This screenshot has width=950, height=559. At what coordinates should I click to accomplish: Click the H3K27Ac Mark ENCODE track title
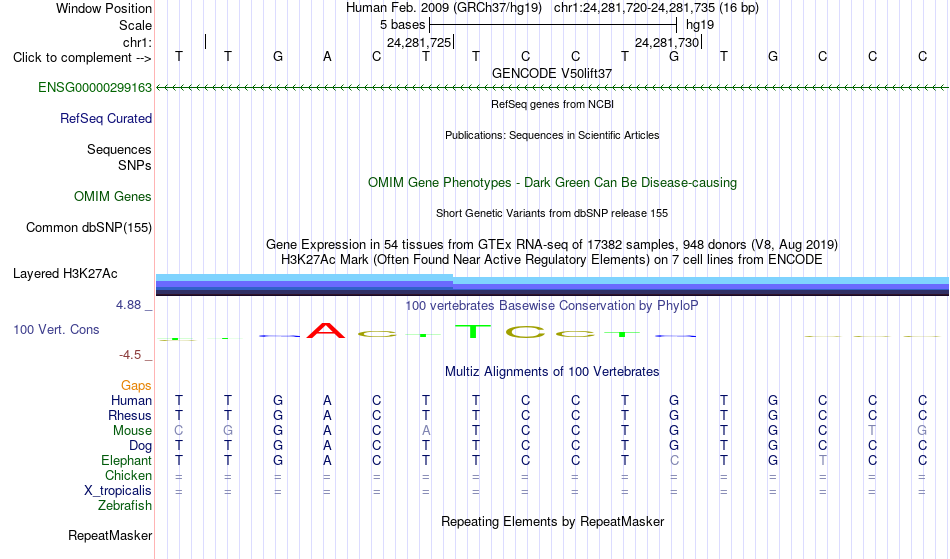(552, 260)
